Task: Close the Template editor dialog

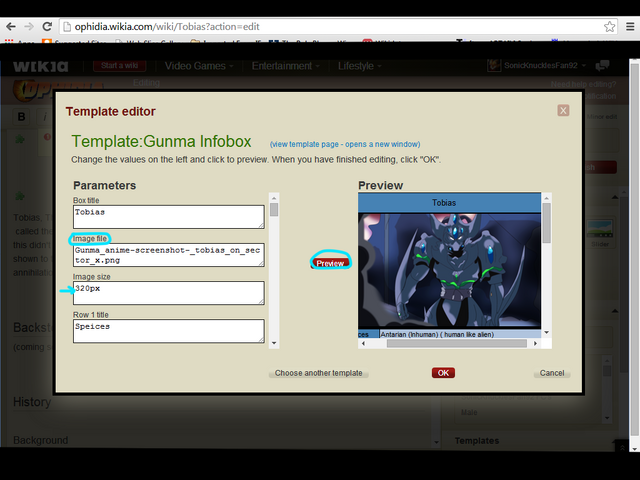Action: click(x=563, y=110)
